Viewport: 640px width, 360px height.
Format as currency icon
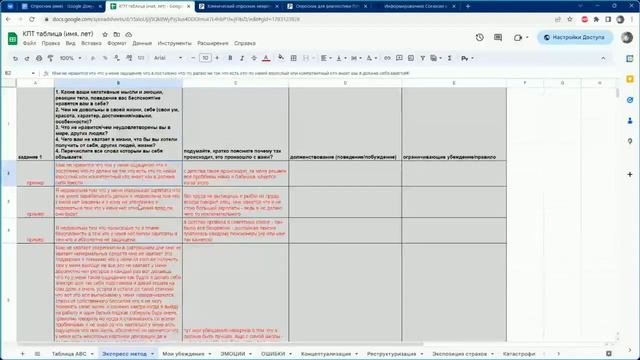click(93, 58)
